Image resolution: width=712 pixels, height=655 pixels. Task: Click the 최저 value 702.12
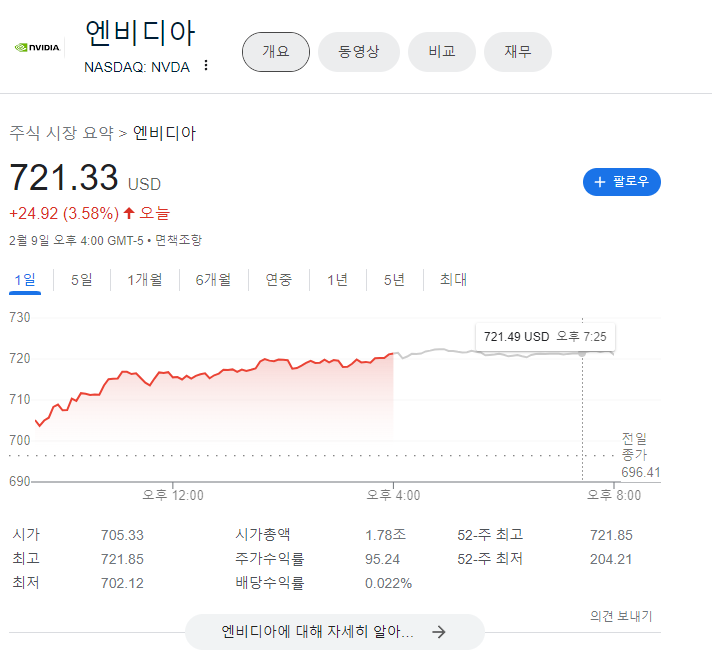(122, 583)
